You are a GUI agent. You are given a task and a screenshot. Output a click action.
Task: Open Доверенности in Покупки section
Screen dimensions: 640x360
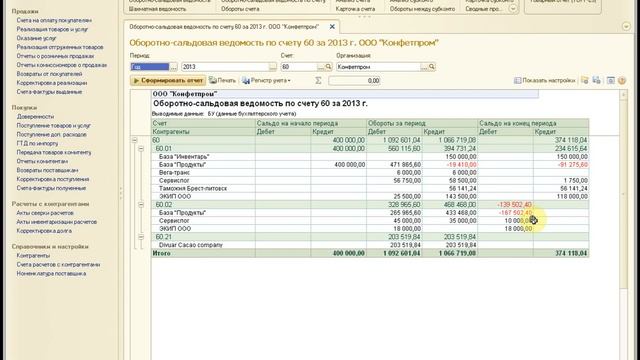[x=35, y=116]
